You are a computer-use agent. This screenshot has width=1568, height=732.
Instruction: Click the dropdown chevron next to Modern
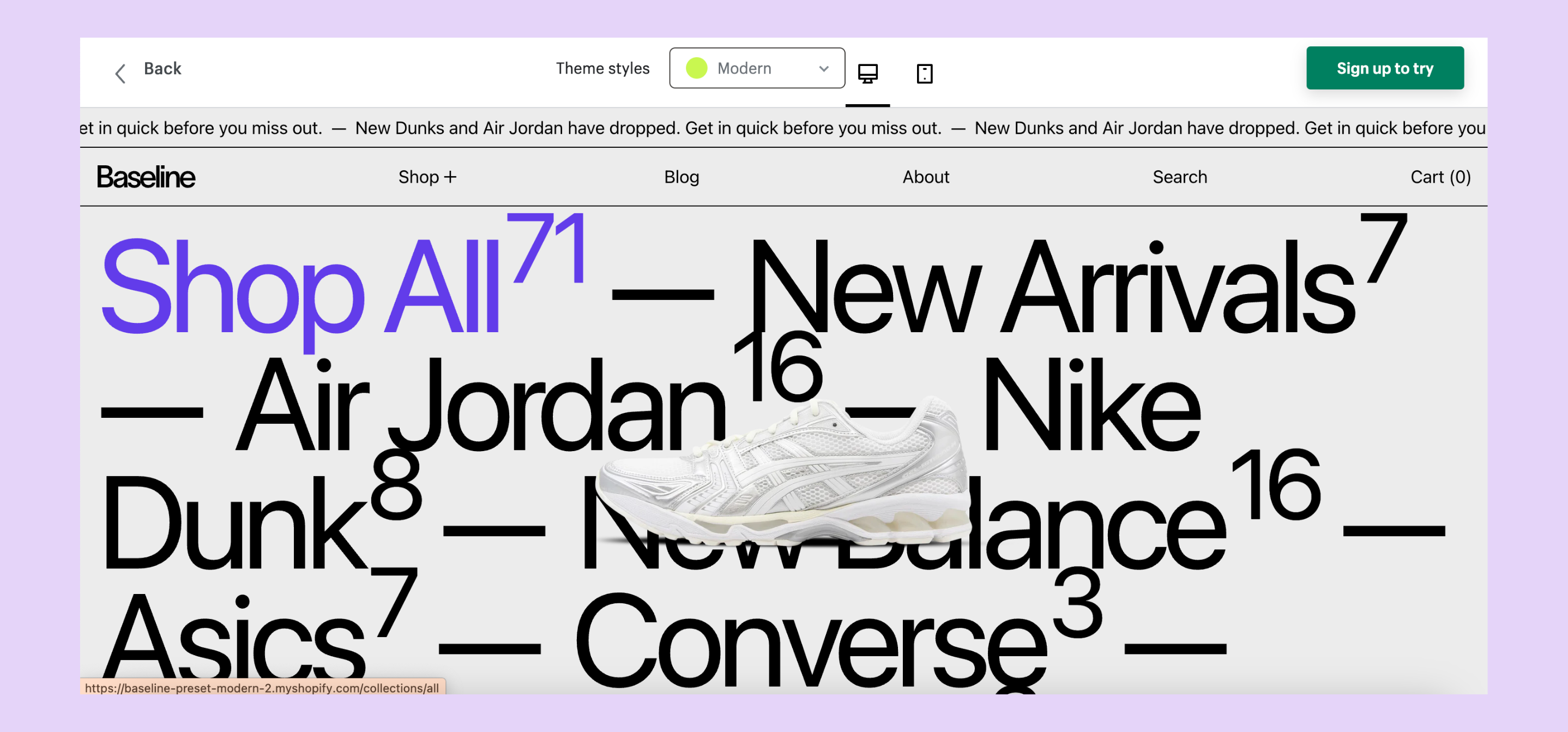823,68
